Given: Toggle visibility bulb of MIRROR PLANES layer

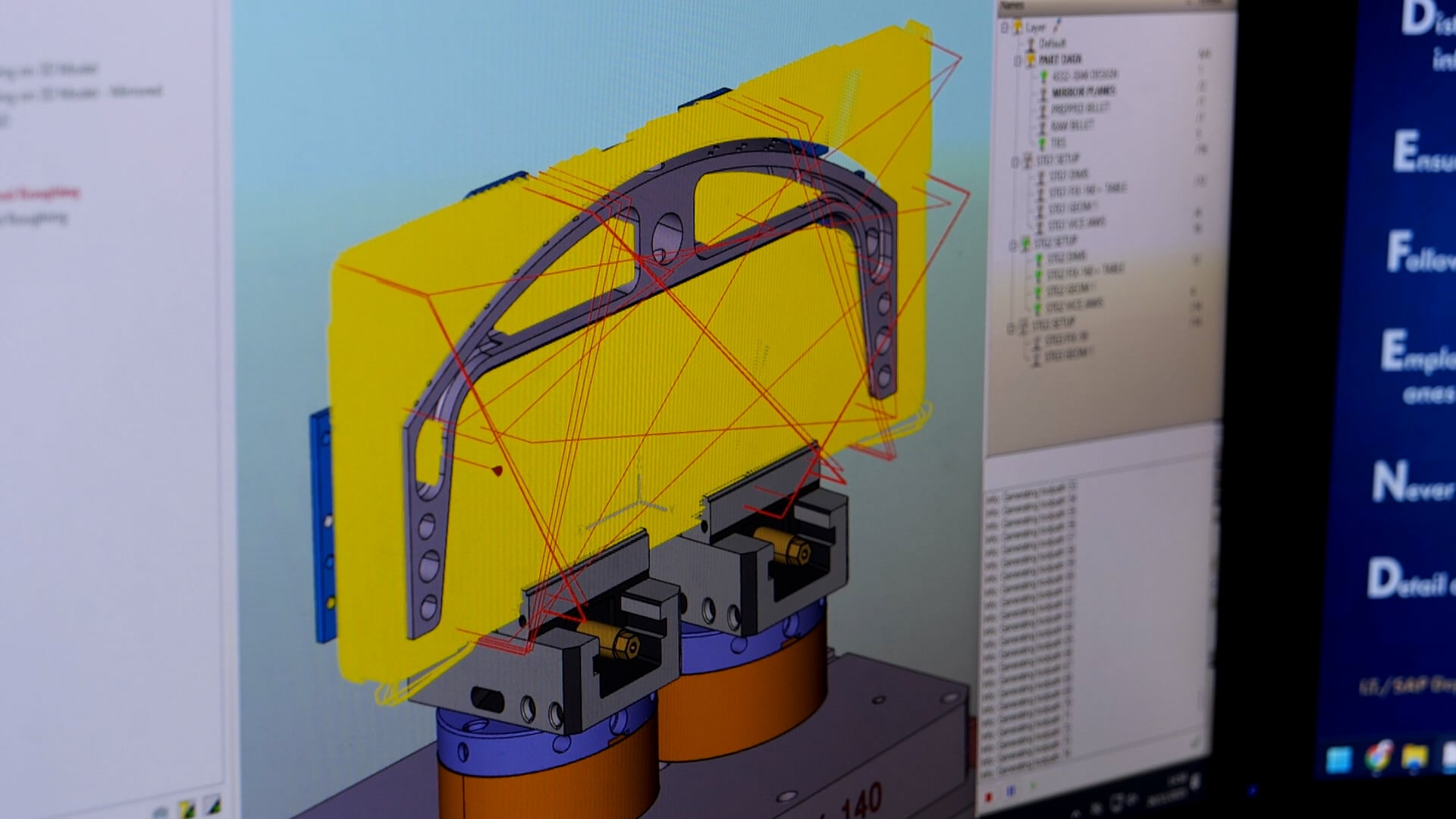Looking at the screenshot, I should (x=1043, y=93).
